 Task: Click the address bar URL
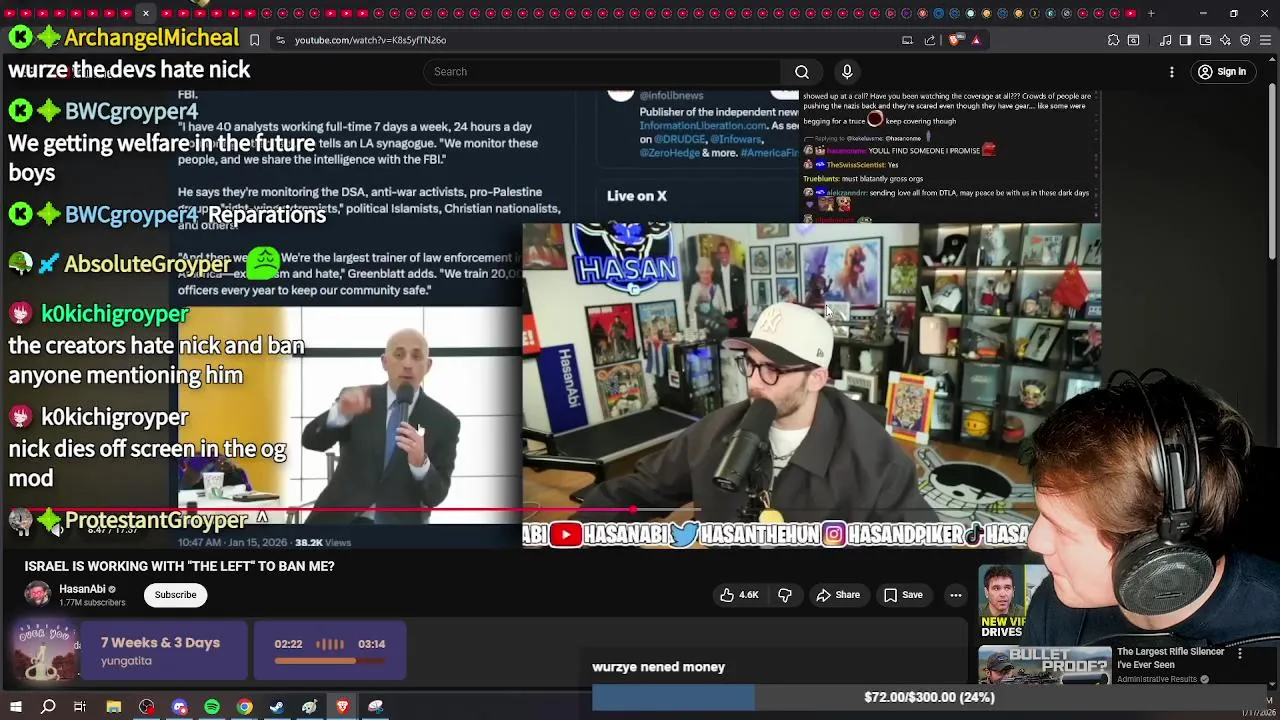[370, 40]
